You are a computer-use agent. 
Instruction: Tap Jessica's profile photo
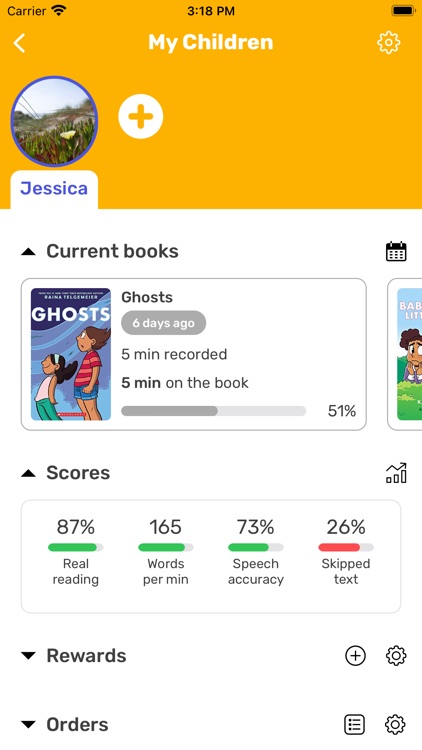pyautogui.click(x=54, y=121)
